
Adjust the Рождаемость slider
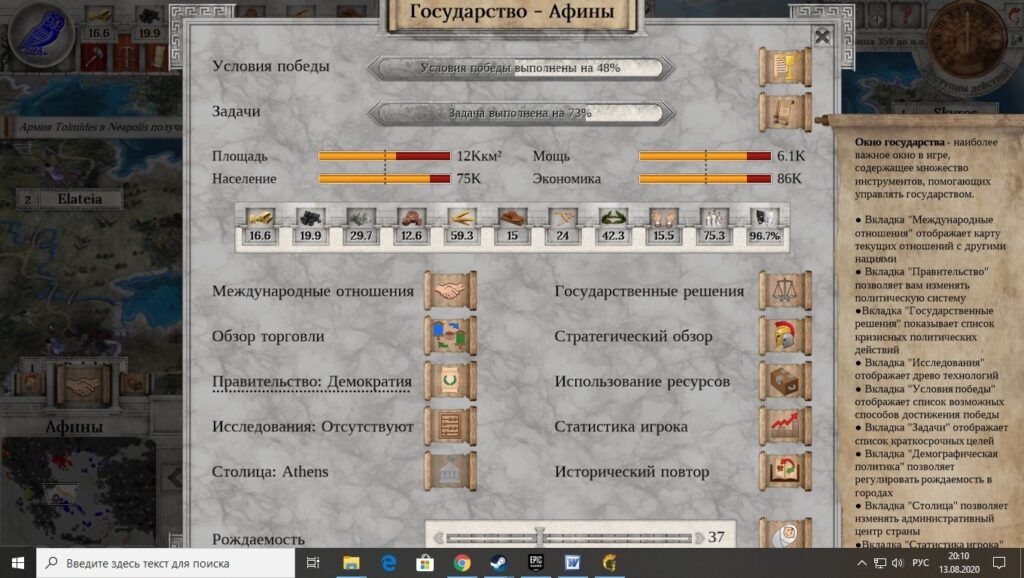(x=540, y=537)
